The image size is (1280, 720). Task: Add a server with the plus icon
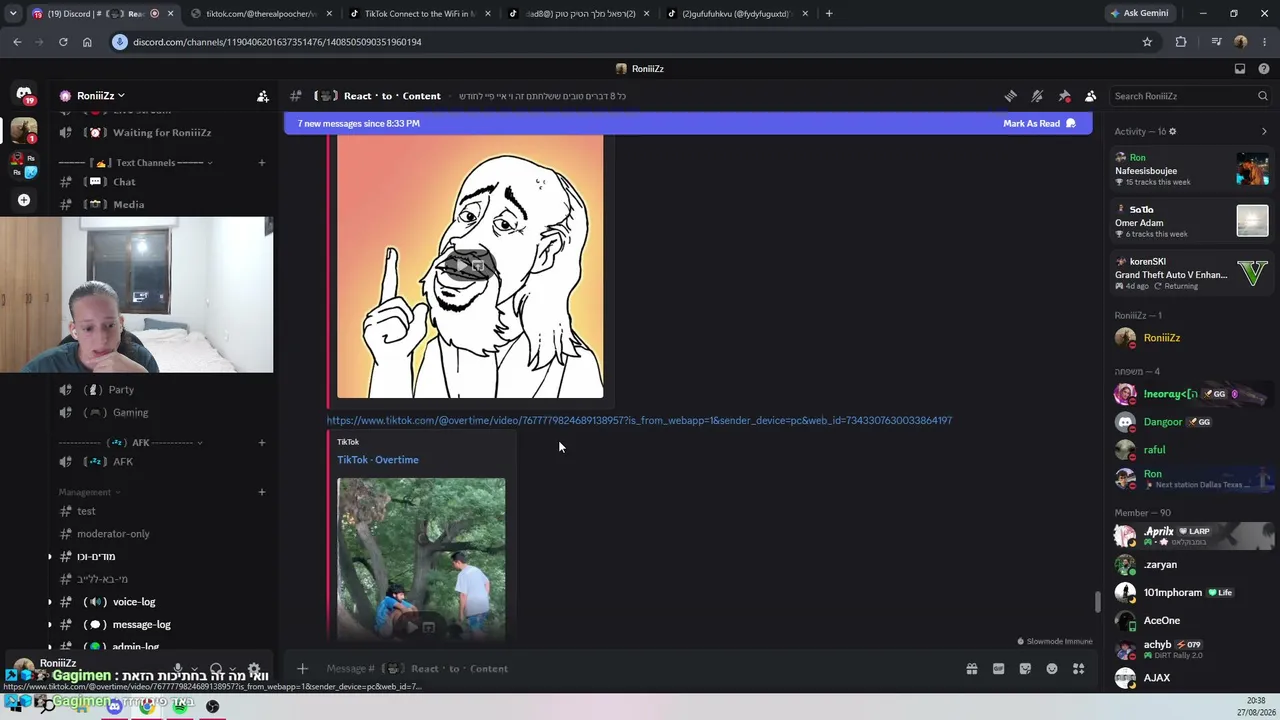point(24,200)
